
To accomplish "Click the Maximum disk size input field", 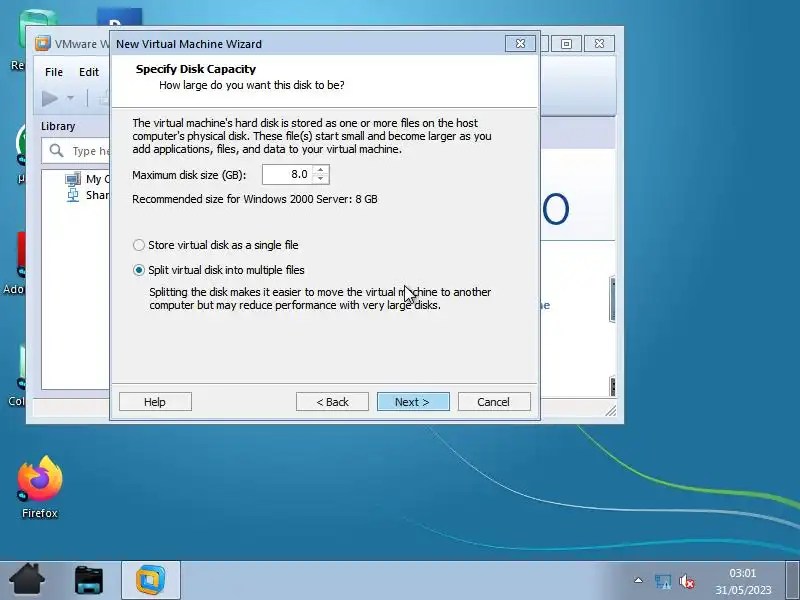I will [x=287, y=174].
